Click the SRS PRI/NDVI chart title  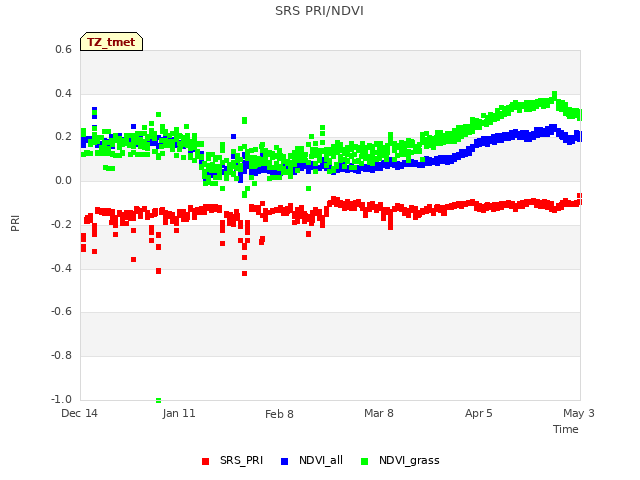pyautogui.click(x=319, y=11)
